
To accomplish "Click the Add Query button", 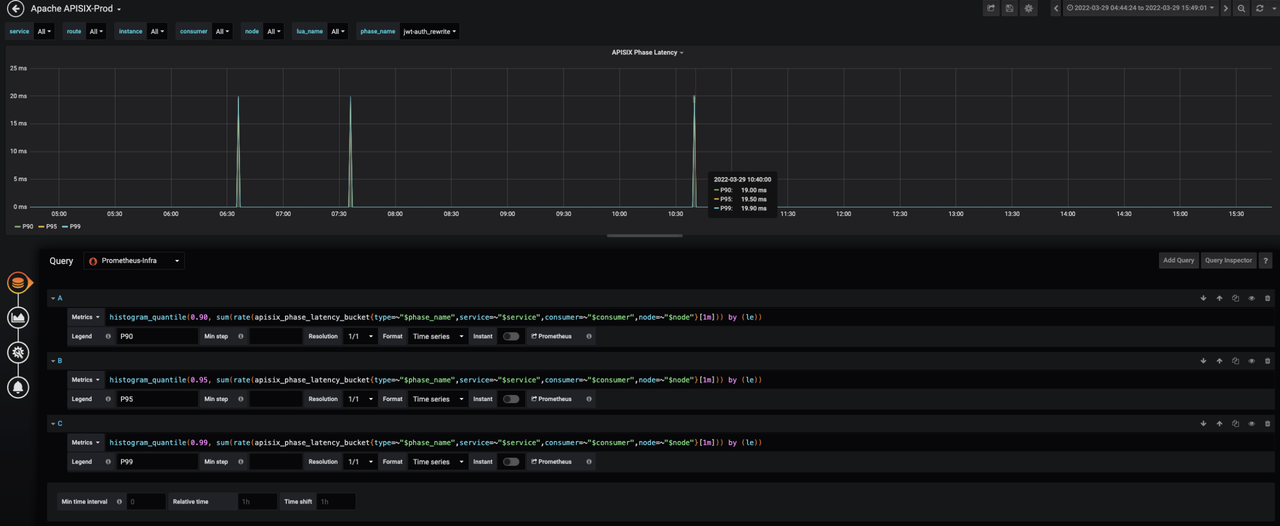I will 1178,260.
